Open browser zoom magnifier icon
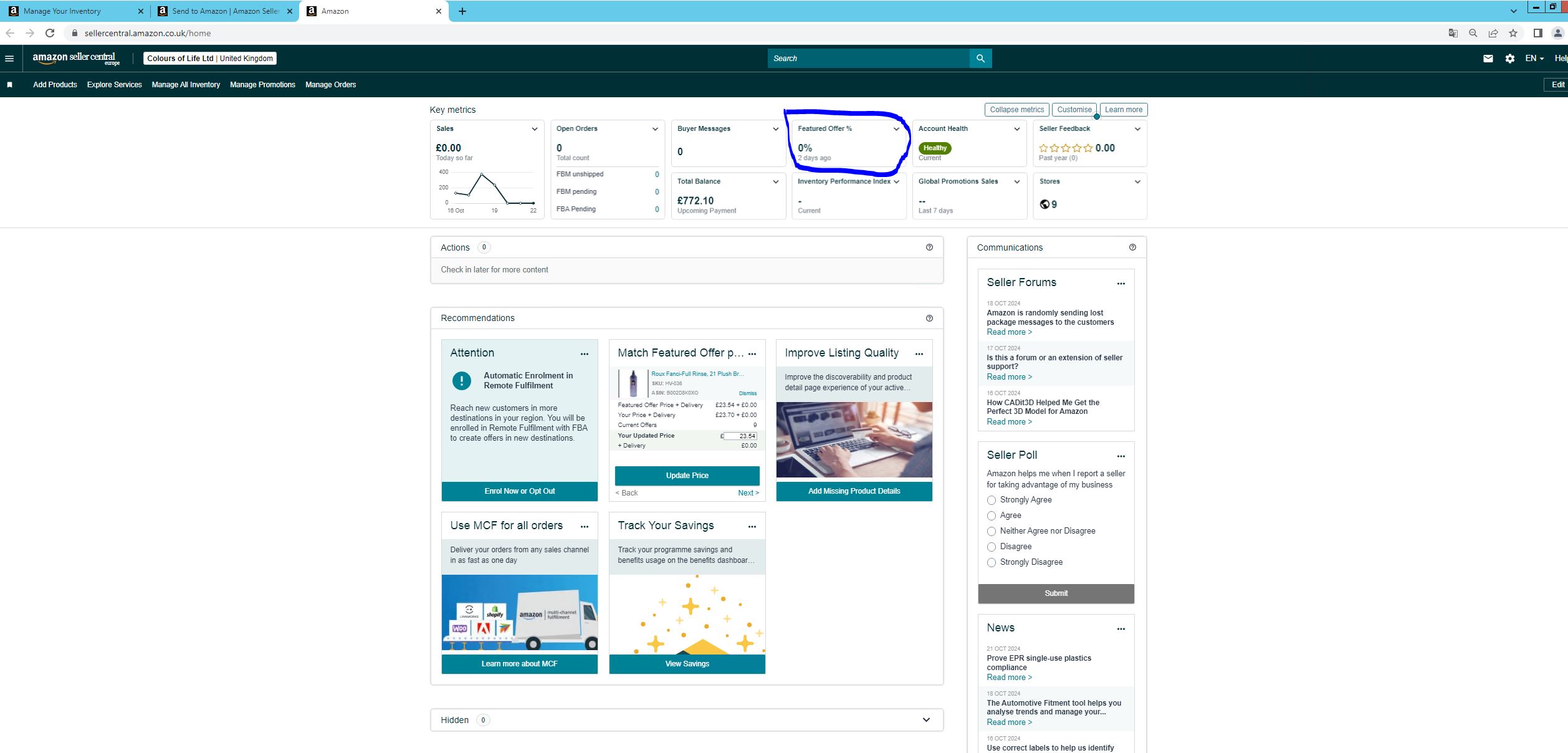1568x753 pixels. pyautogui.click(x=1473, y=33)
